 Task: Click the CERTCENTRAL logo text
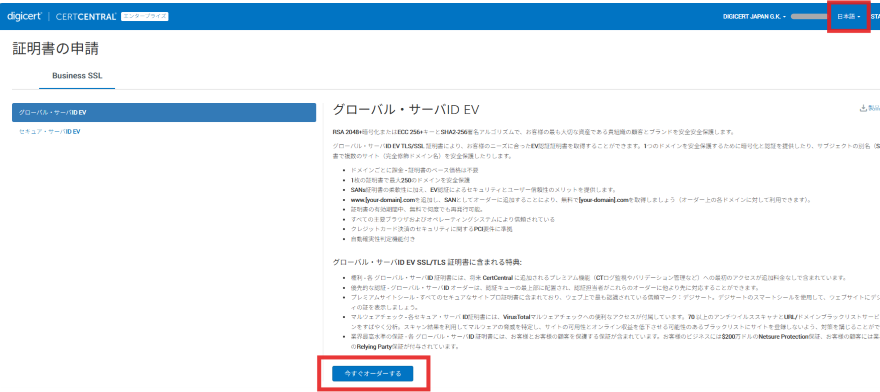86,16
